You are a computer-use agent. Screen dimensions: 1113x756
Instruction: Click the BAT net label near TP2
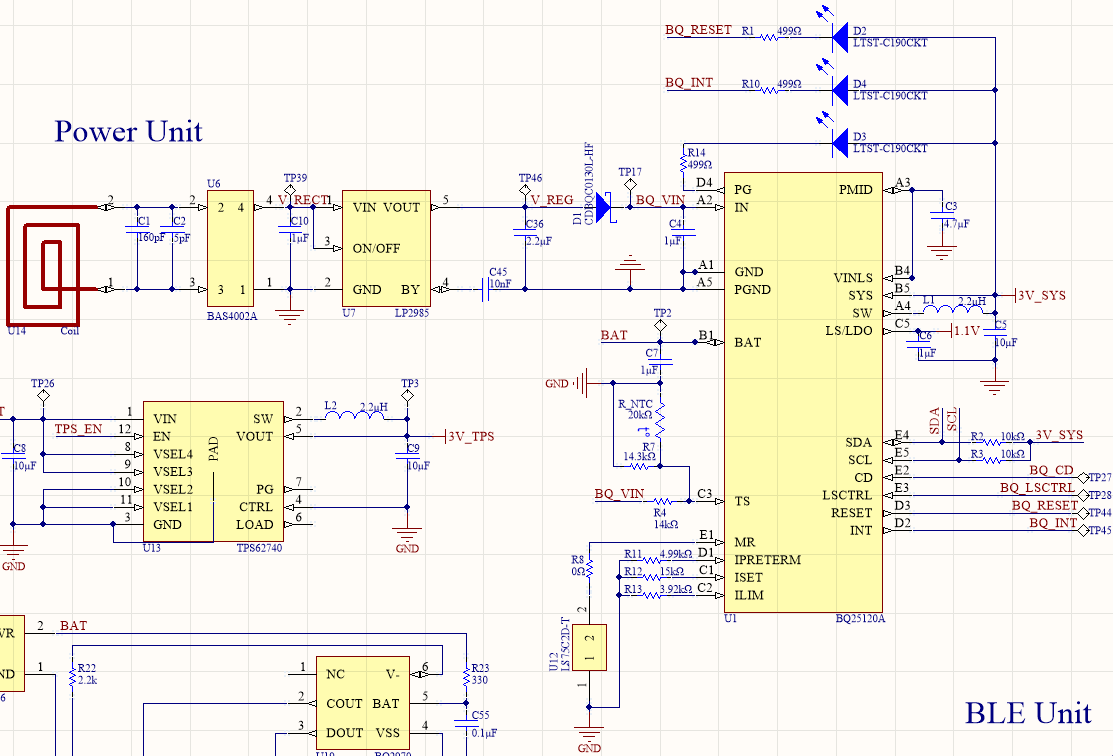(614, 335)
